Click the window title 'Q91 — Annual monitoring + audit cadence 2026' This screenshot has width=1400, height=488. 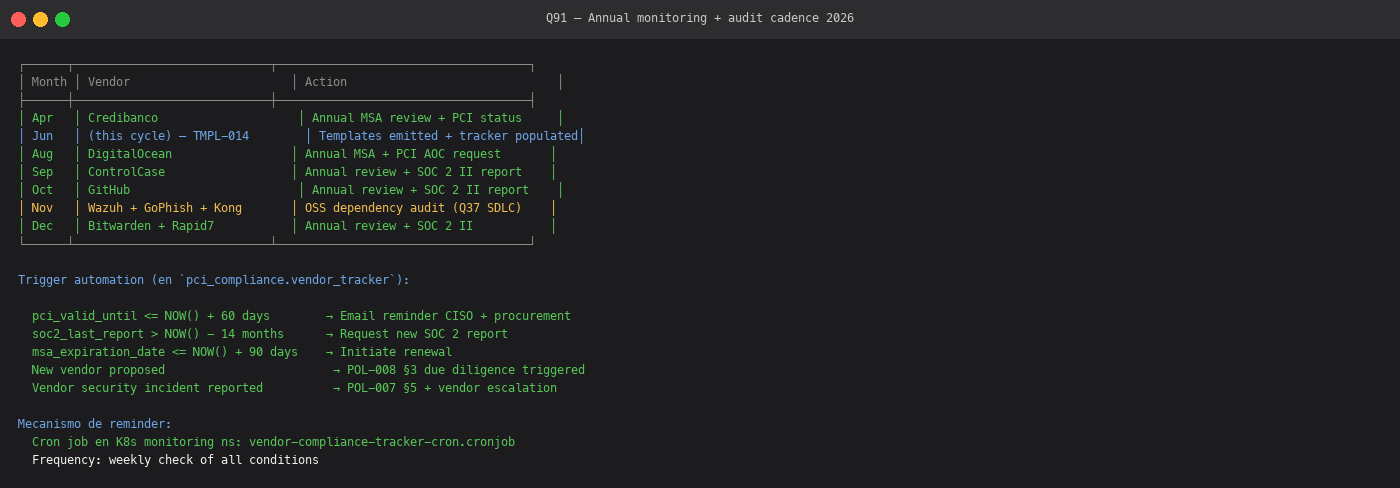coord(700,18)
